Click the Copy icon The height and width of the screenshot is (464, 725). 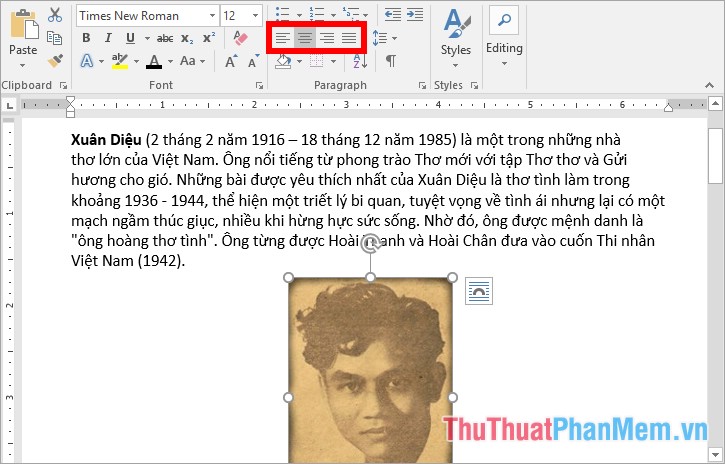(55, 38)
